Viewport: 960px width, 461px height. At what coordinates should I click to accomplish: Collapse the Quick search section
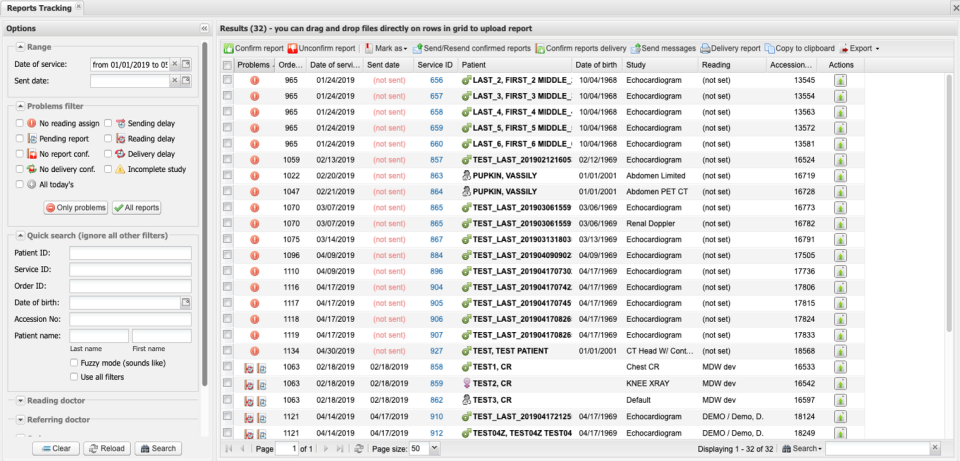tap(21, 235)
